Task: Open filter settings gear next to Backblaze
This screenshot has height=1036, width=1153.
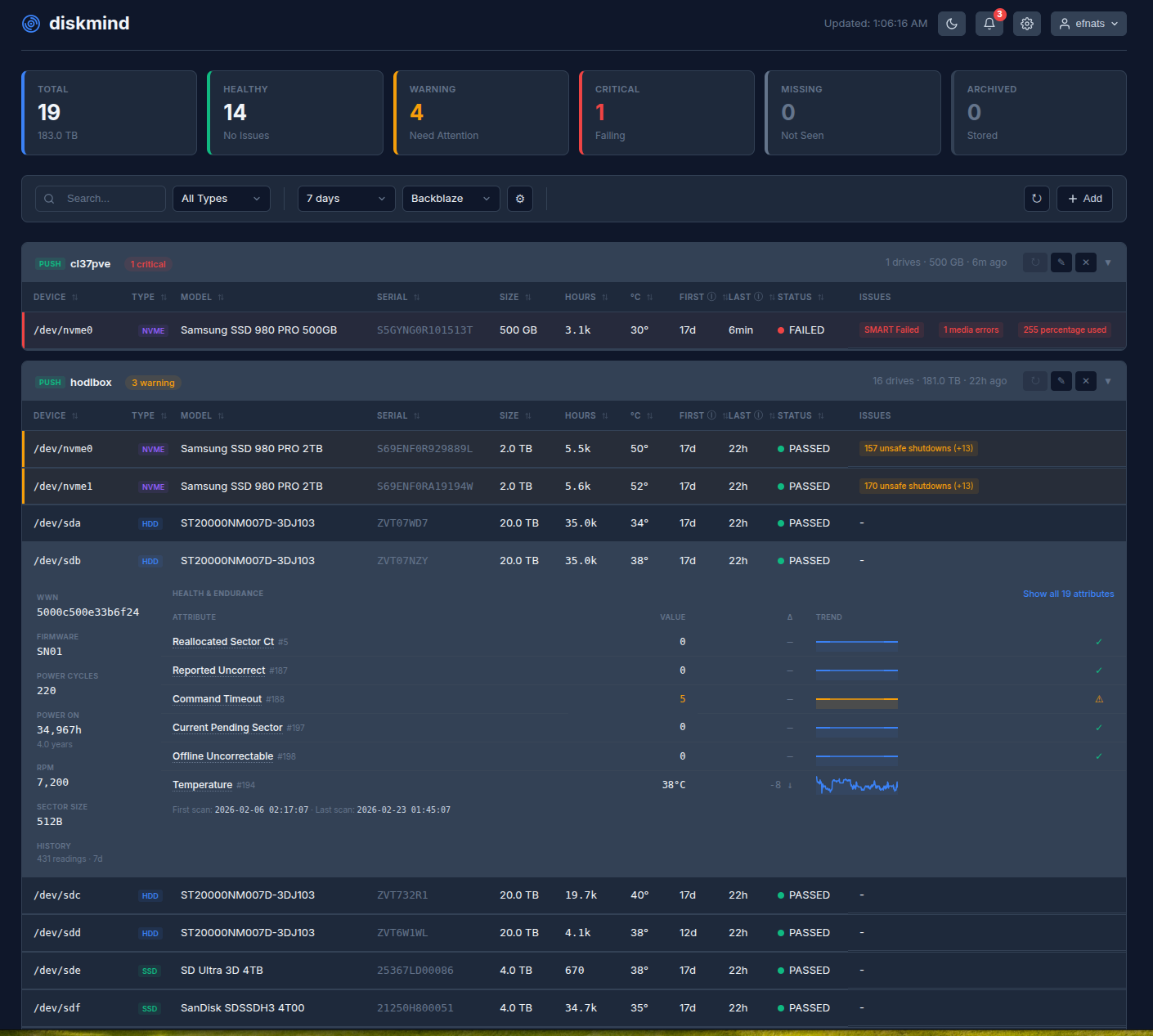Action: click(520, 199)
